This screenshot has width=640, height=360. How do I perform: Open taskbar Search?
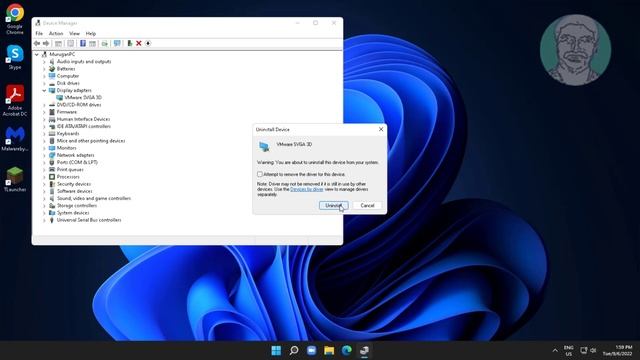(294, 350)
